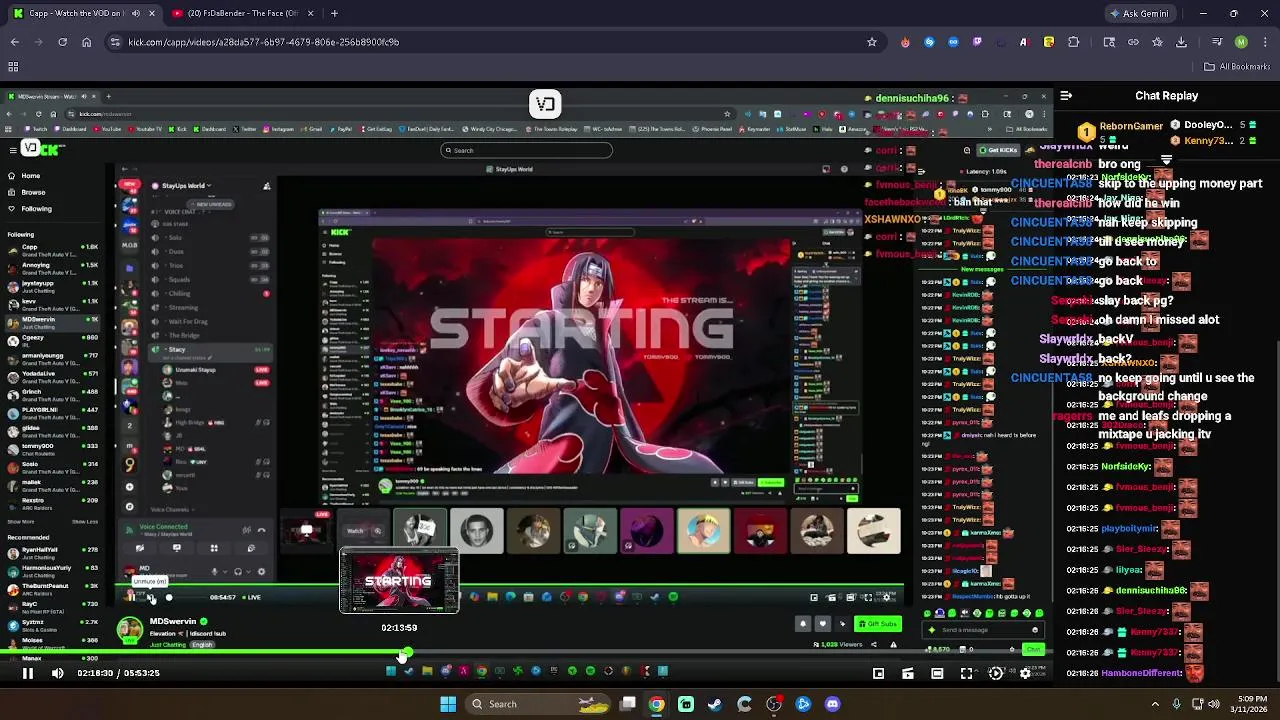The height and width of the screenshot is (720, 1280).
Task: Go back in browser history
Action: (x=14, y=42)
